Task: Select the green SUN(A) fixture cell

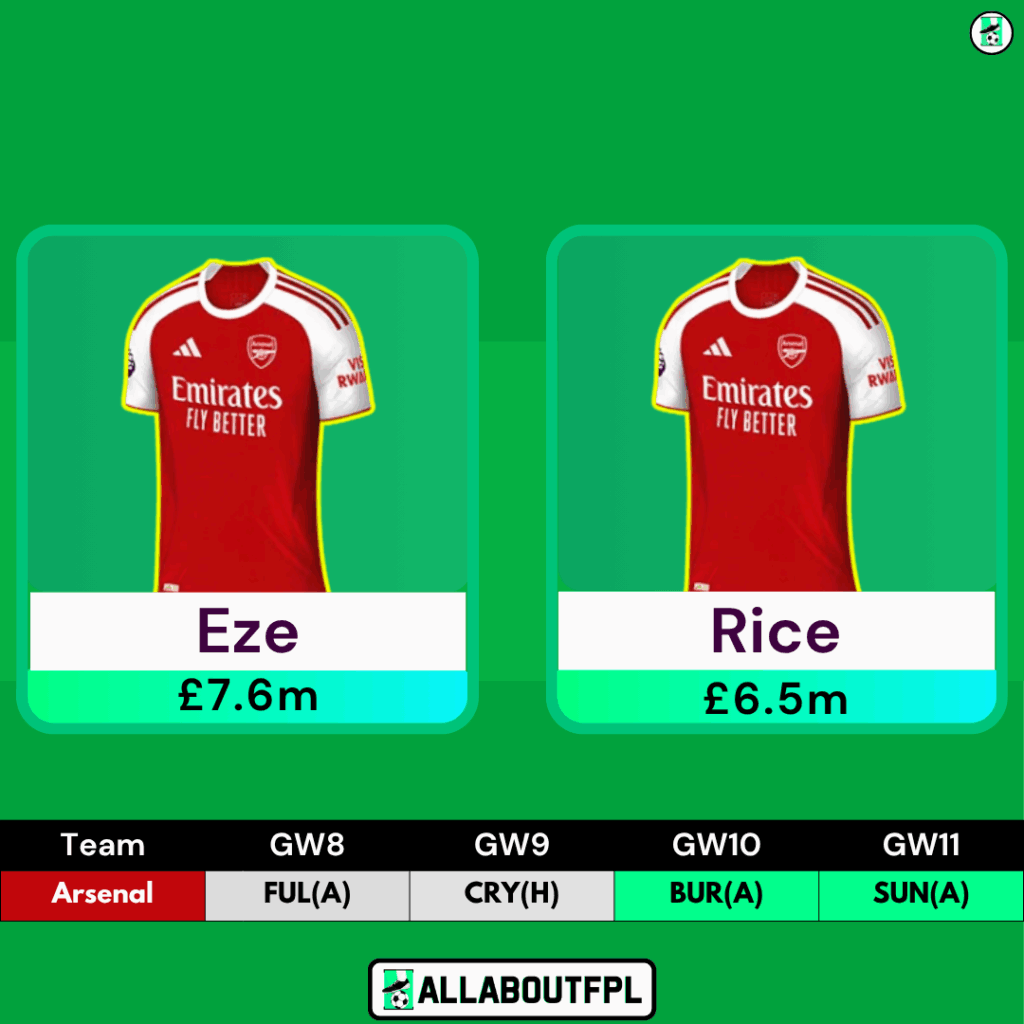Action: click(921, 895)
